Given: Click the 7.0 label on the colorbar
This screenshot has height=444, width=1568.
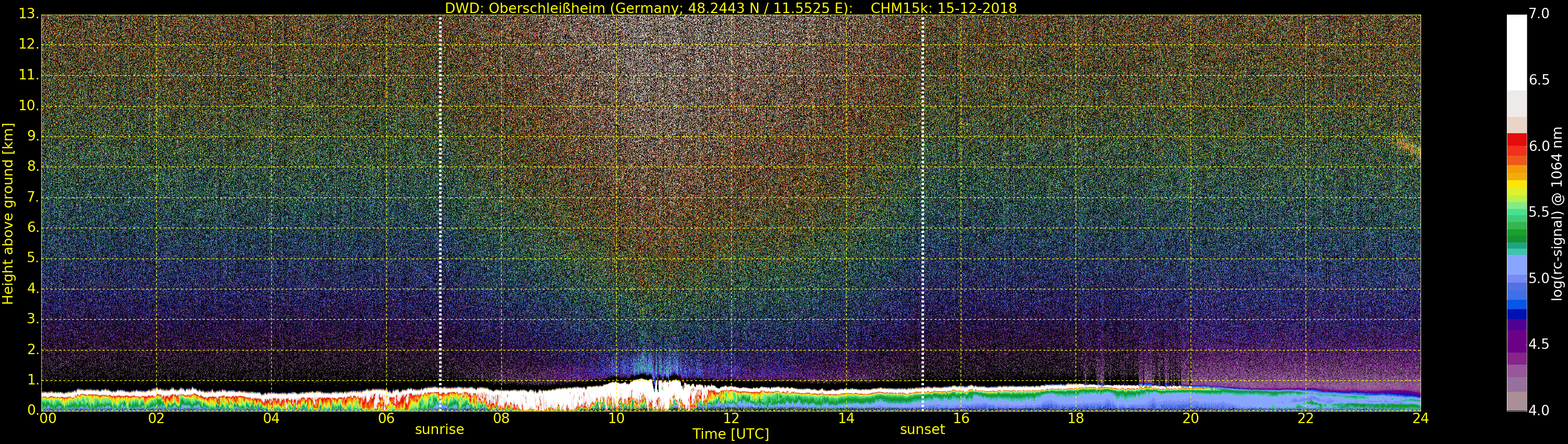Looking at the screenshot, I should coord(1539,14).
